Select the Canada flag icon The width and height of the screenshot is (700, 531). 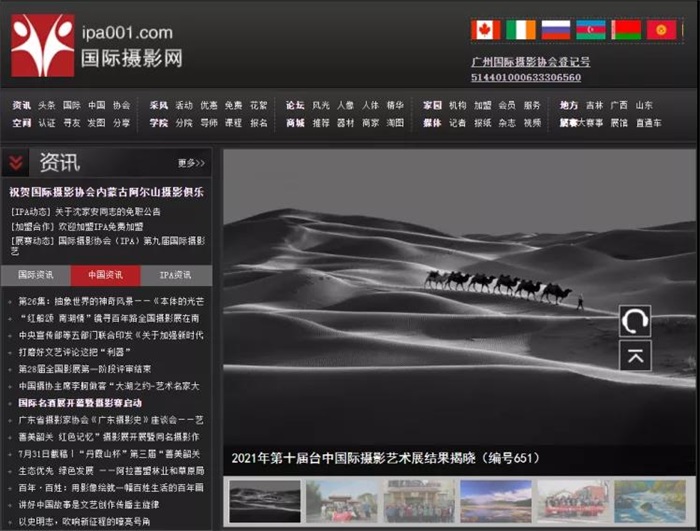[486, 30]
